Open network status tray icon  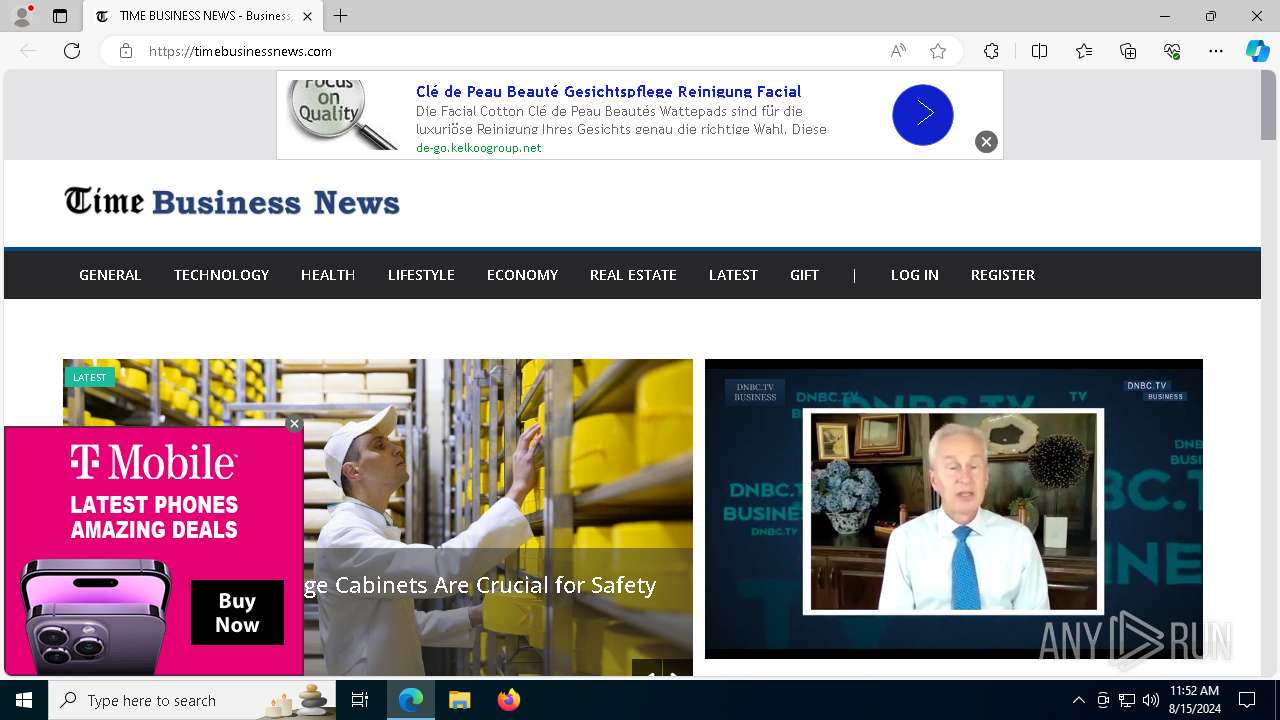pos(1127,700)
